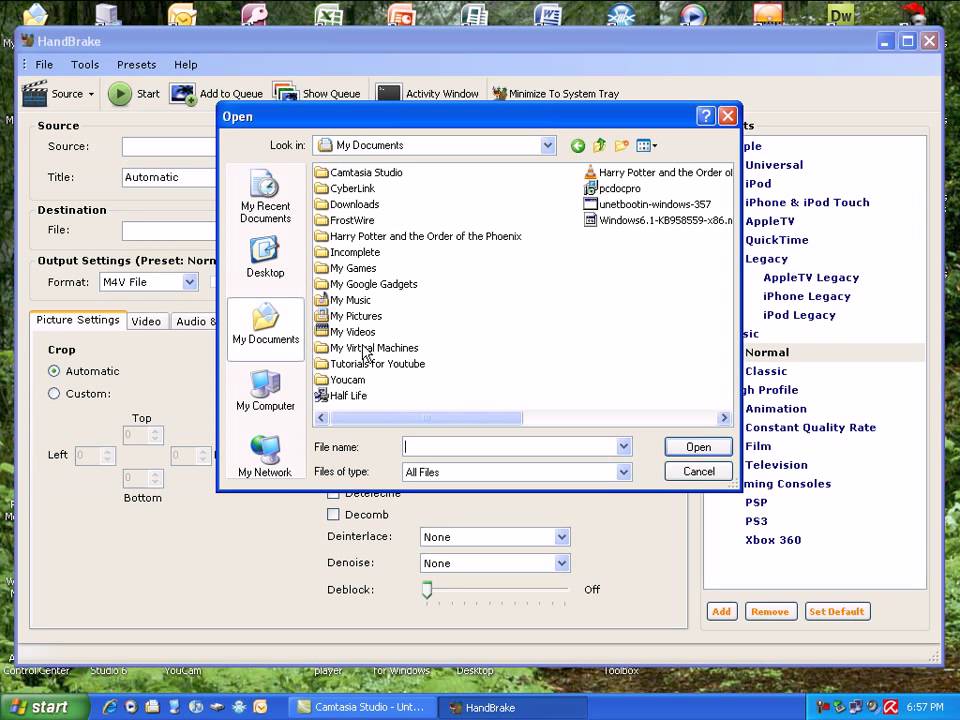Click the Add preset button
The height and width of the screenshot is (720, 960).
coord(721,612)
